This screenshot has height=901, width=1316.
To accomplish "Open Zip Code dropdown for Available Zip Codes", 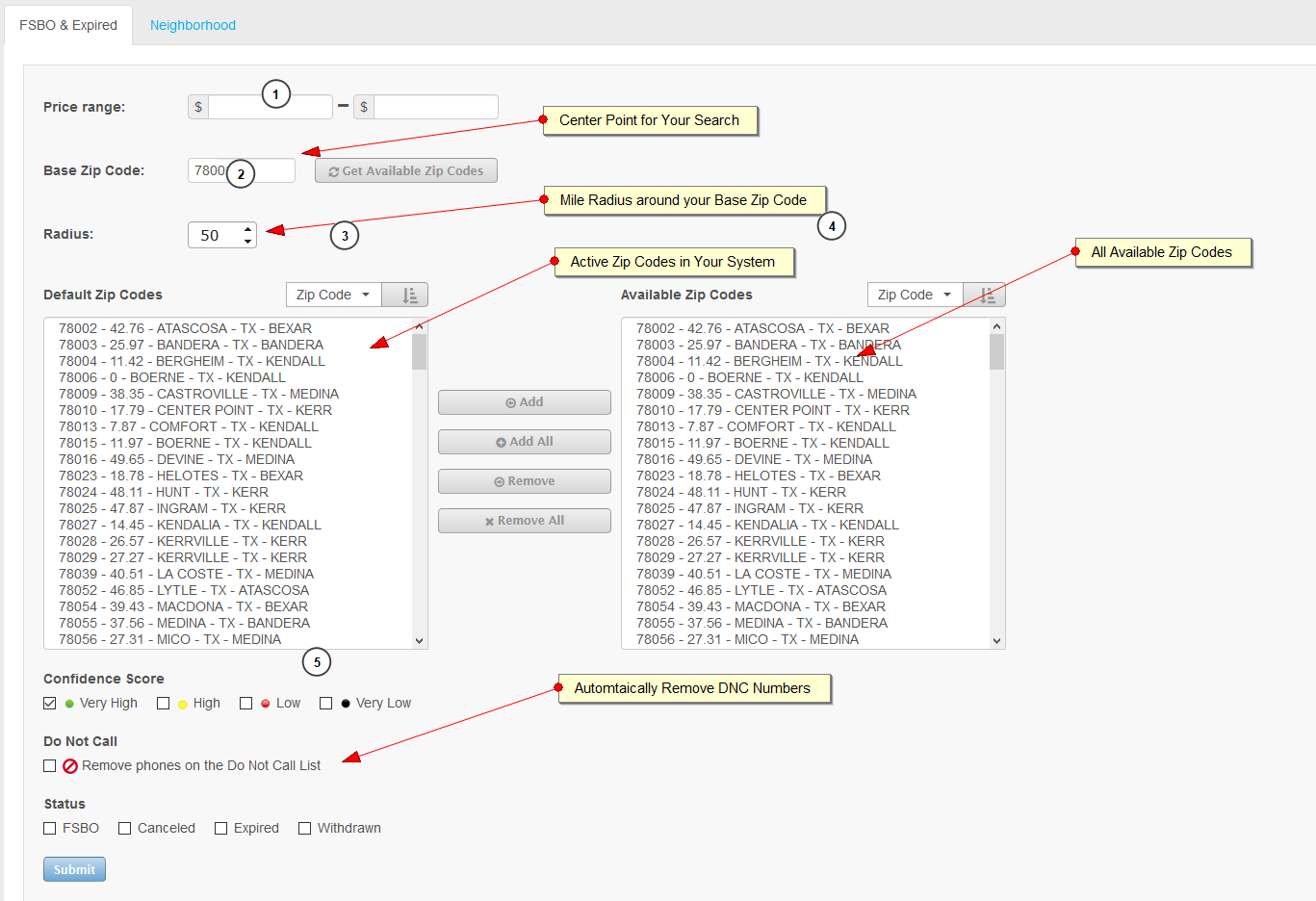I will [914, 295].
